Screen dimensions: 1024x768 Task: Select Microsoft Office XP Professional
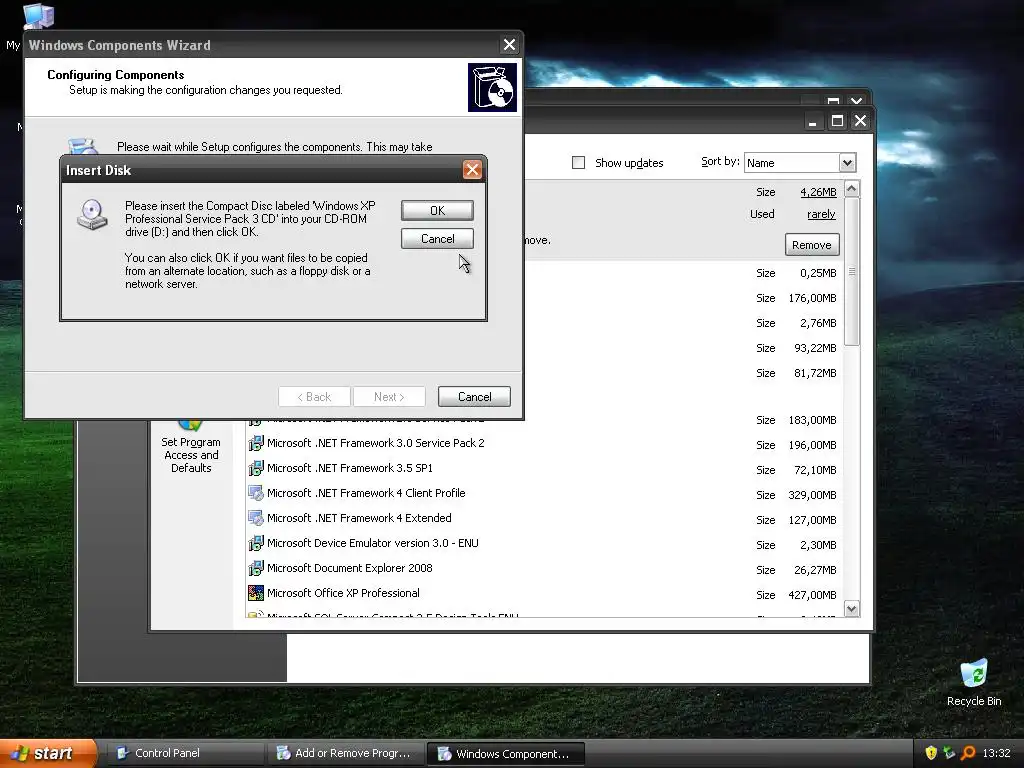[343, 593]
